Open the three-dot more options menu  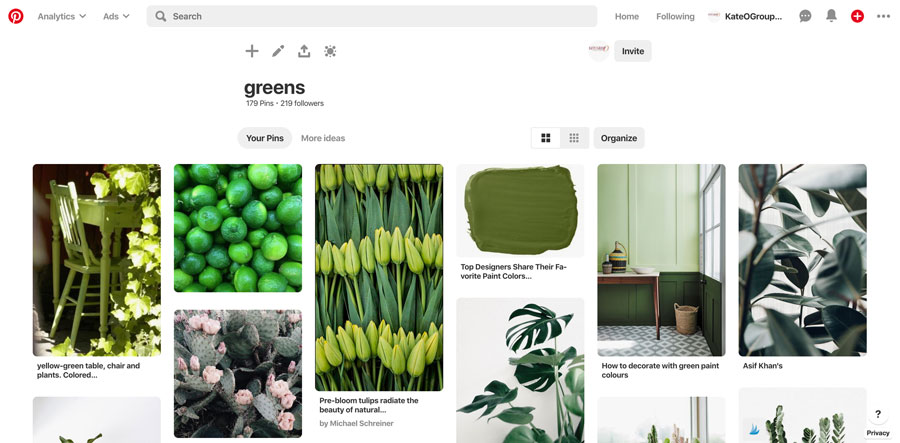coord(883,16)
